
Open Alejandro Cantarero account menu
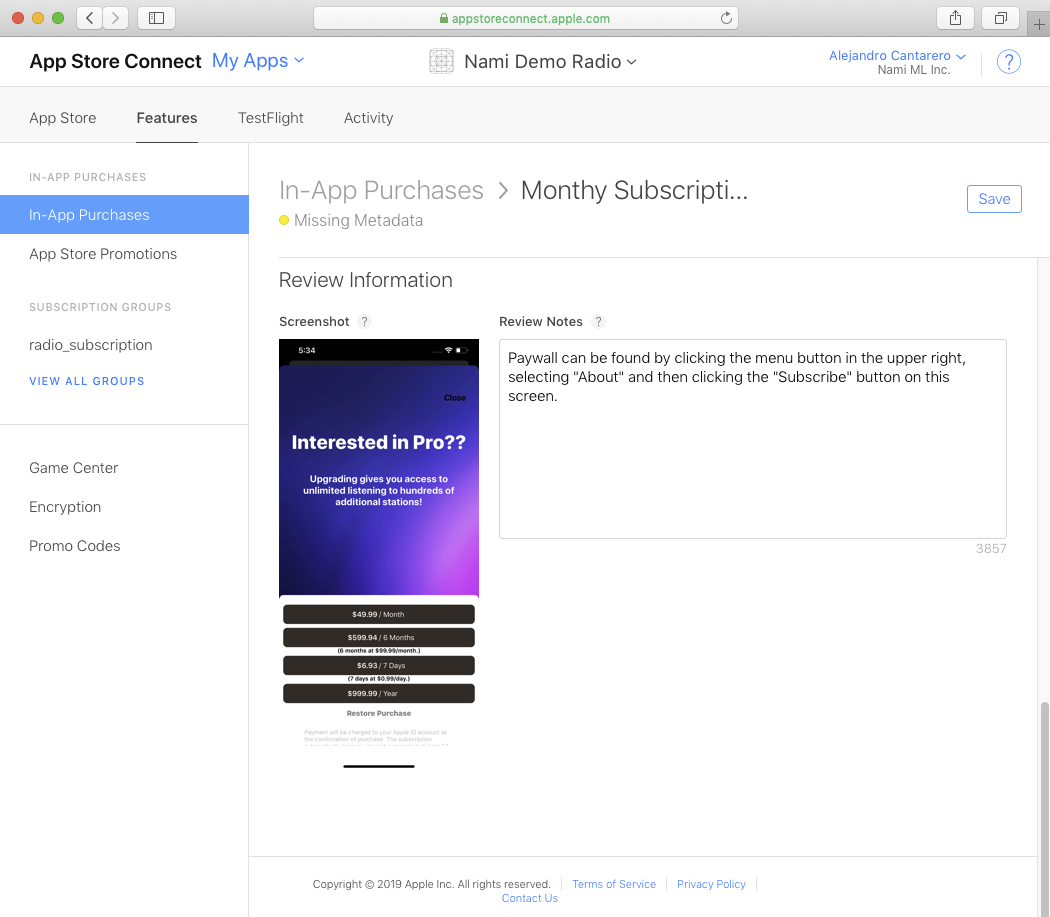897,56
